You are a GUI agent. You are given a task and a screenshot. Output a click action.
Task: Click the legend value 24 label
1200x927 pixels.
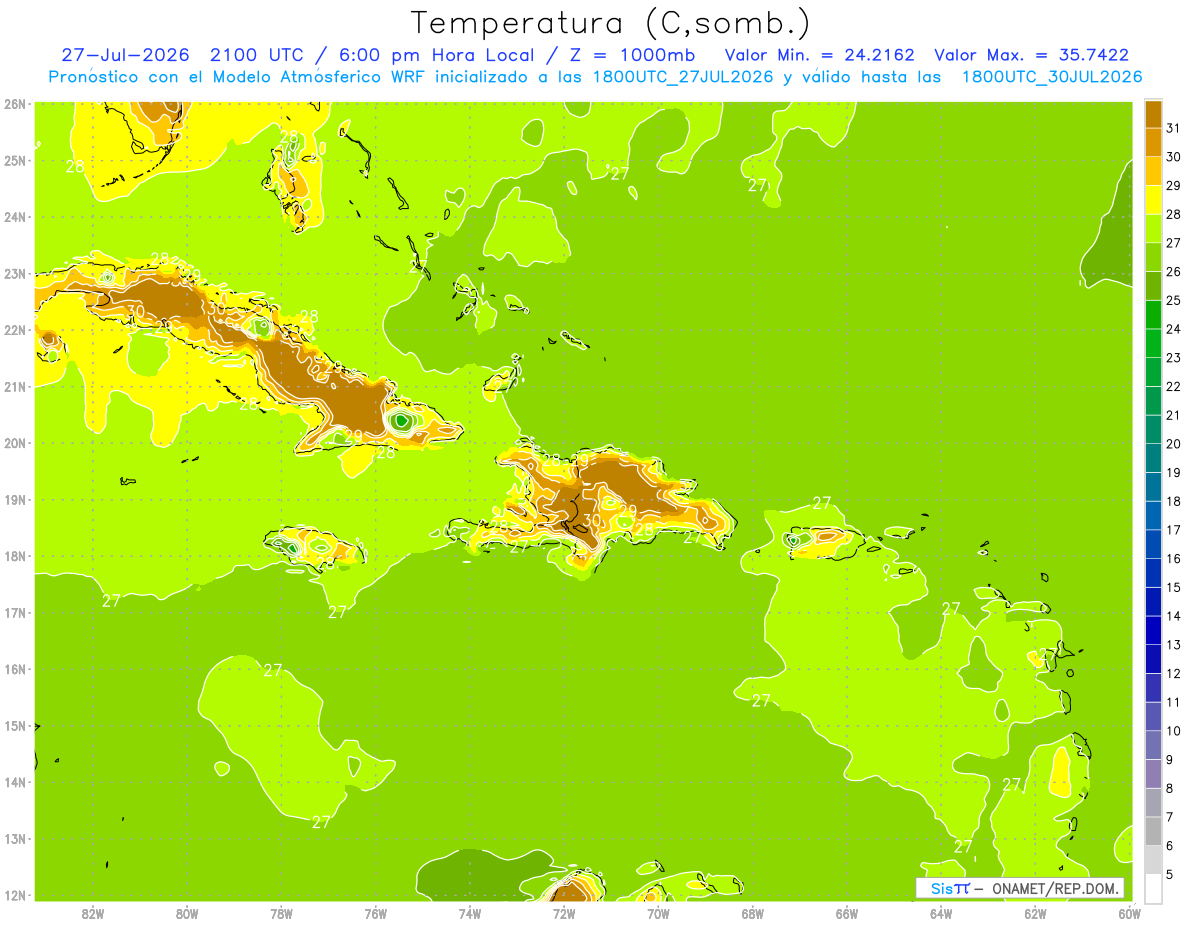(1173, 329)
